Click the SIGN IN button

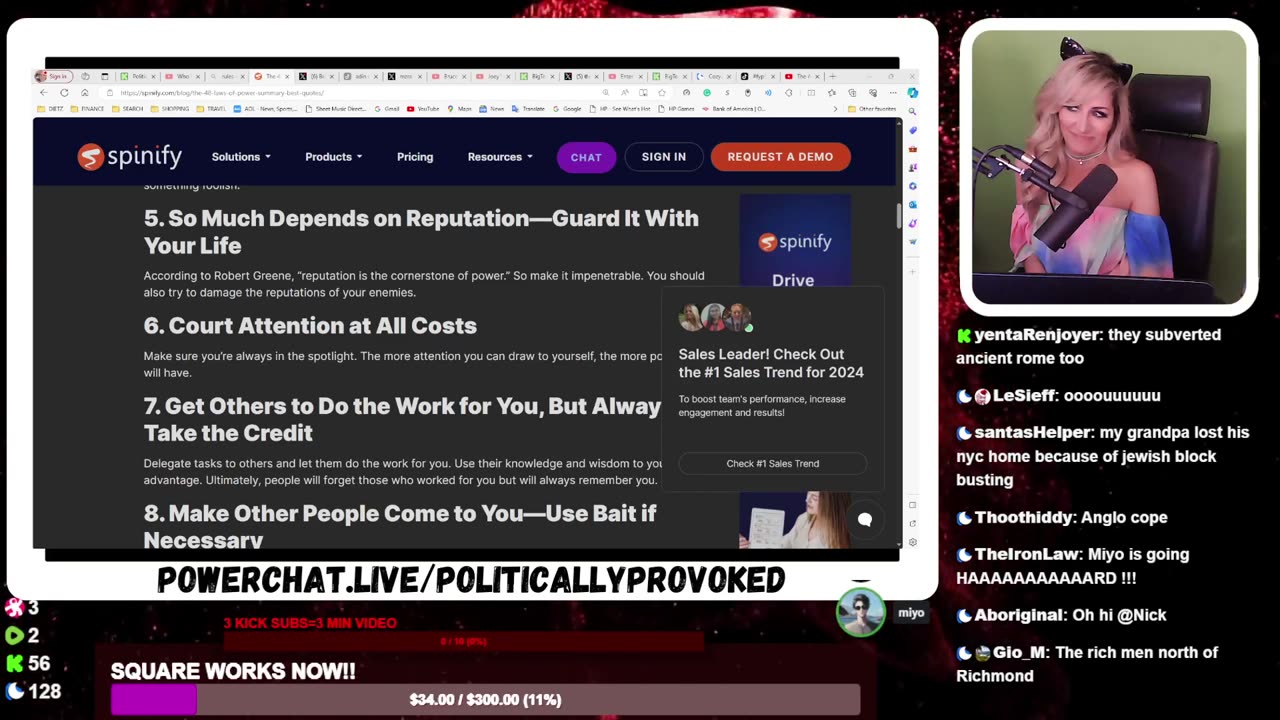pyautogui.click(x=664, y=156)
